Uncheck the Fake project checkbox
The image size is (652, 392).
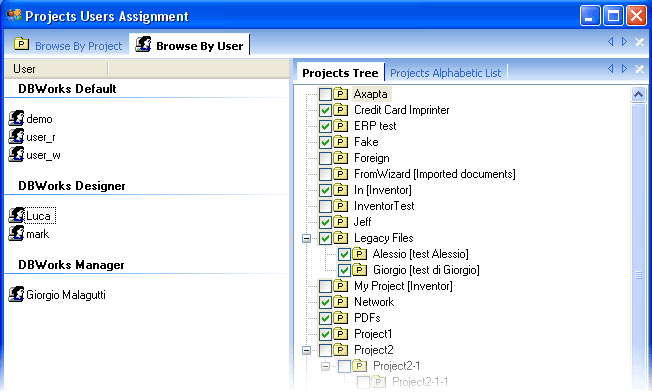325,143
